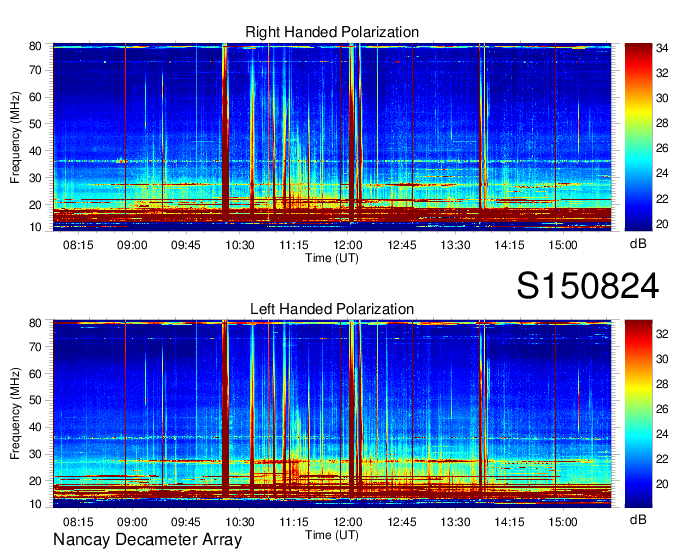Click the S150824 observation label
Image resolution: width=680 pixels, height=552 pixels.
588,286
